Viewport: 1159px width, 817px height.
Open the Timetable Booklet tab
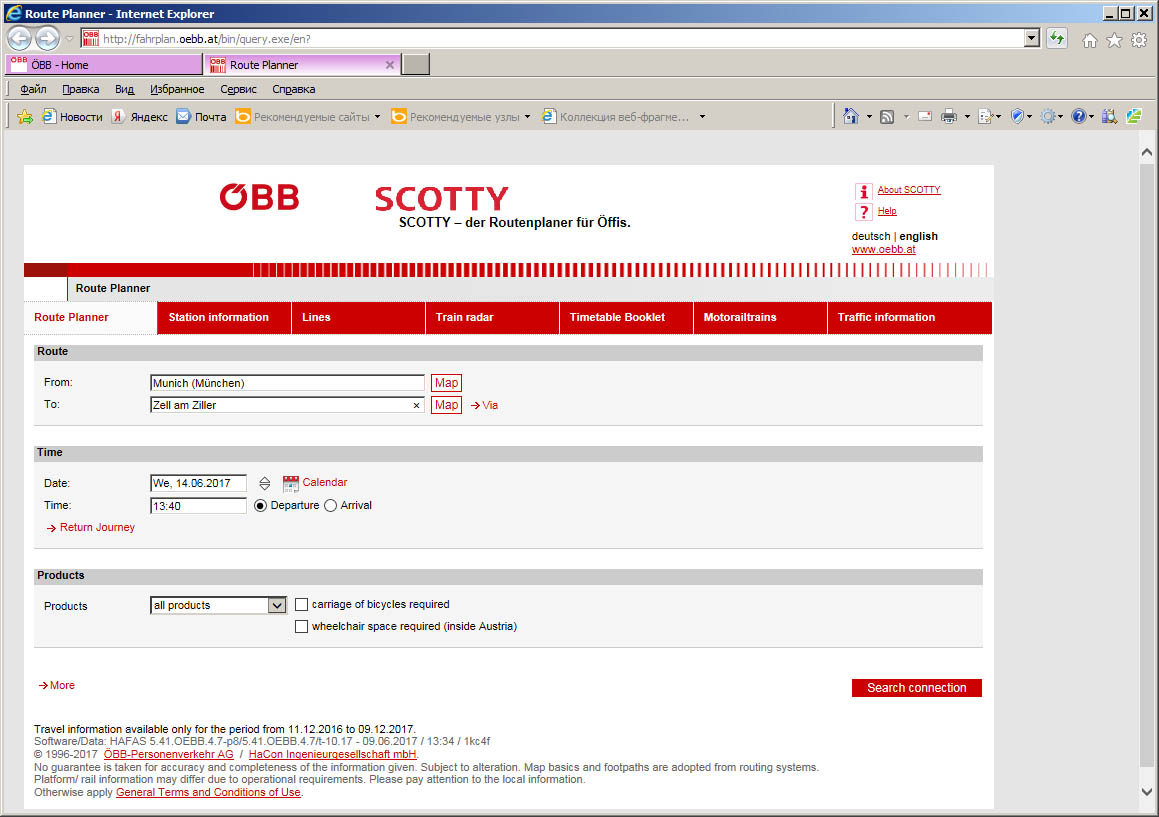(626, 318)
